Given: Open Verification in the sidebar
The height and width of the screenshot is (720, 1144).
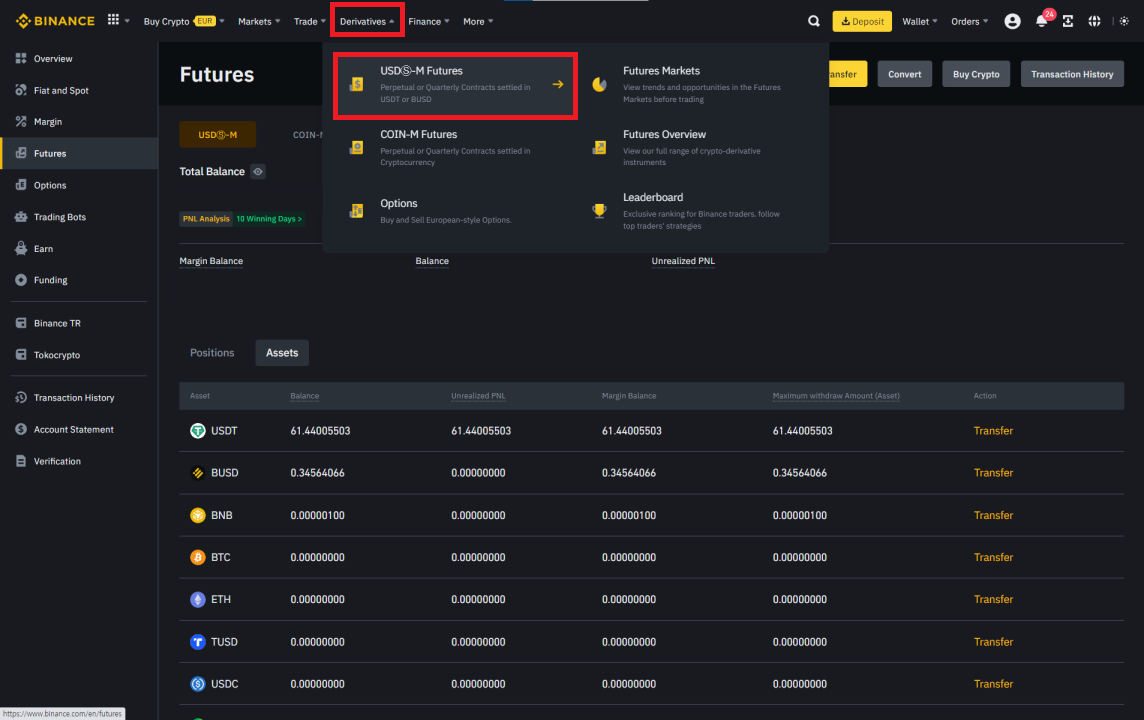Looking at the screenshot, I should 79,461.
